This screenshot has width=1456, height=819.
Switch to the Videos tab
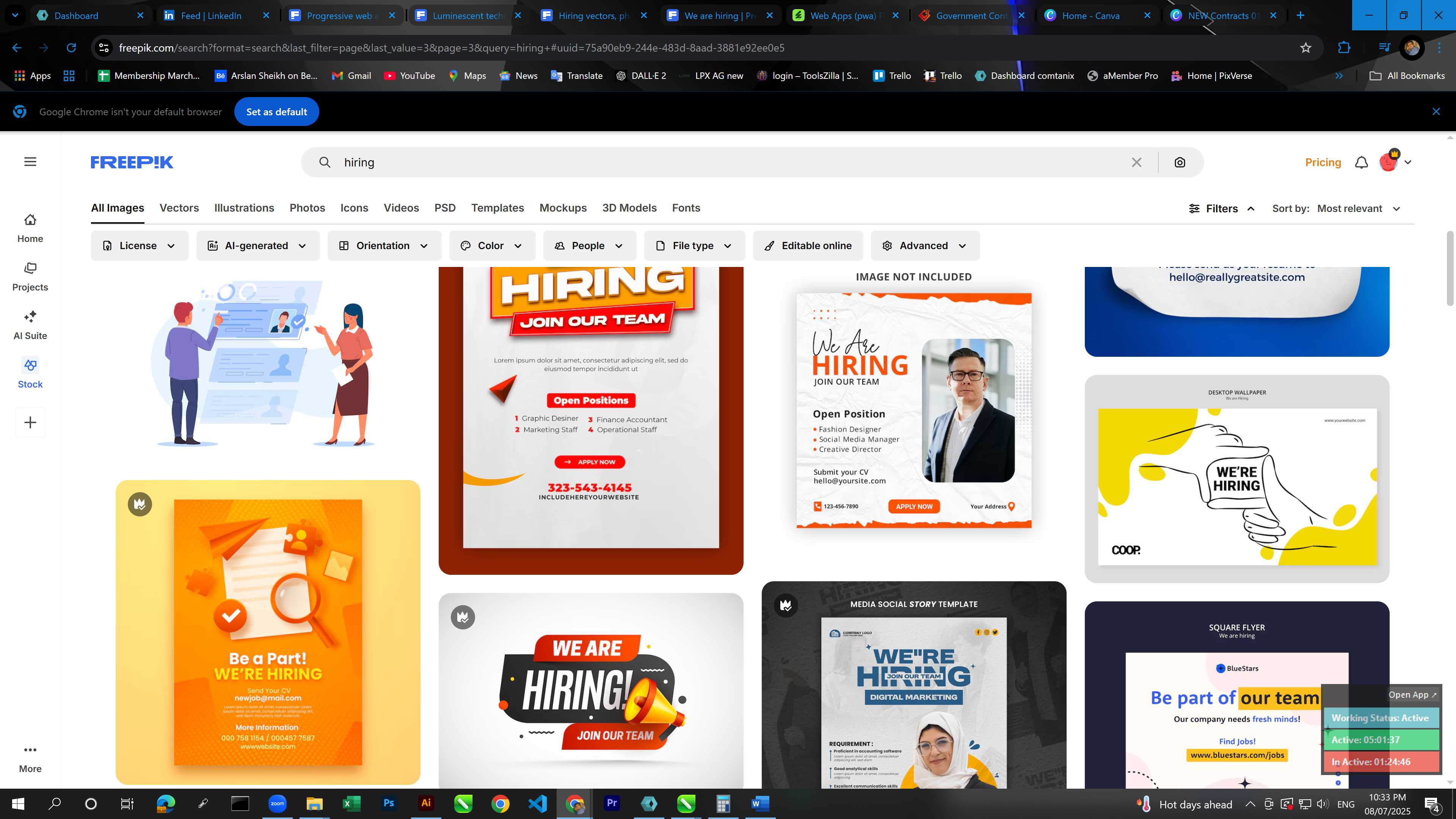click(x=401, y=208)
